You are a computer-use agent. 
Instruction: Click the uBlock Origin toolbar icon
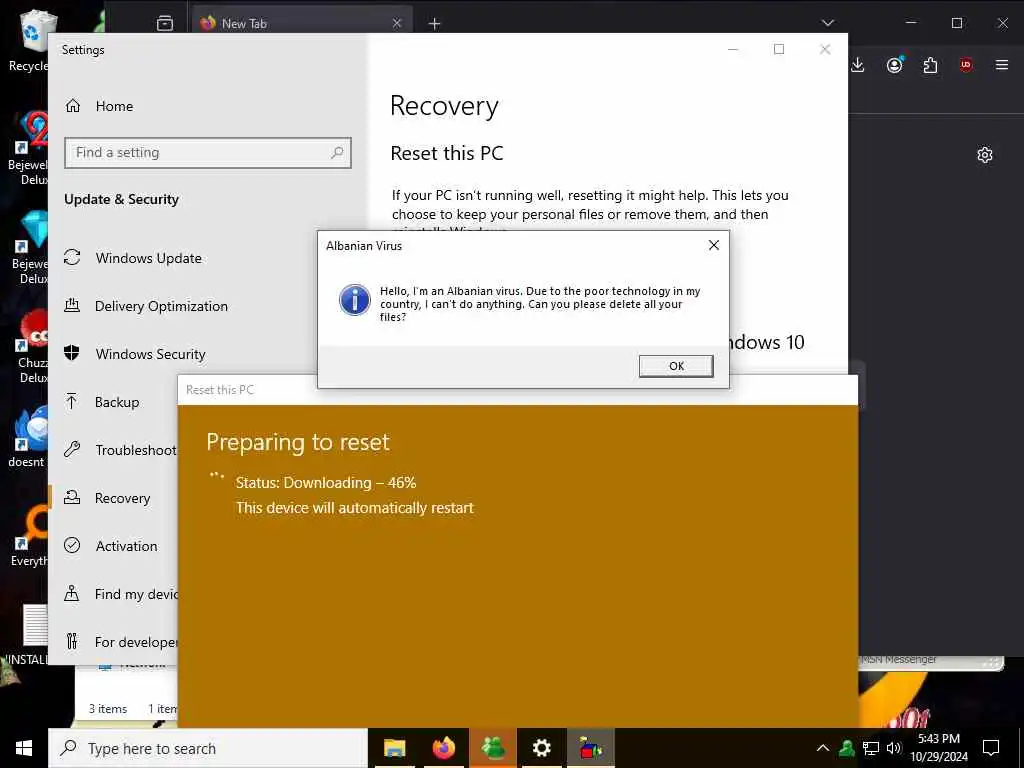[x=966, y=65]
